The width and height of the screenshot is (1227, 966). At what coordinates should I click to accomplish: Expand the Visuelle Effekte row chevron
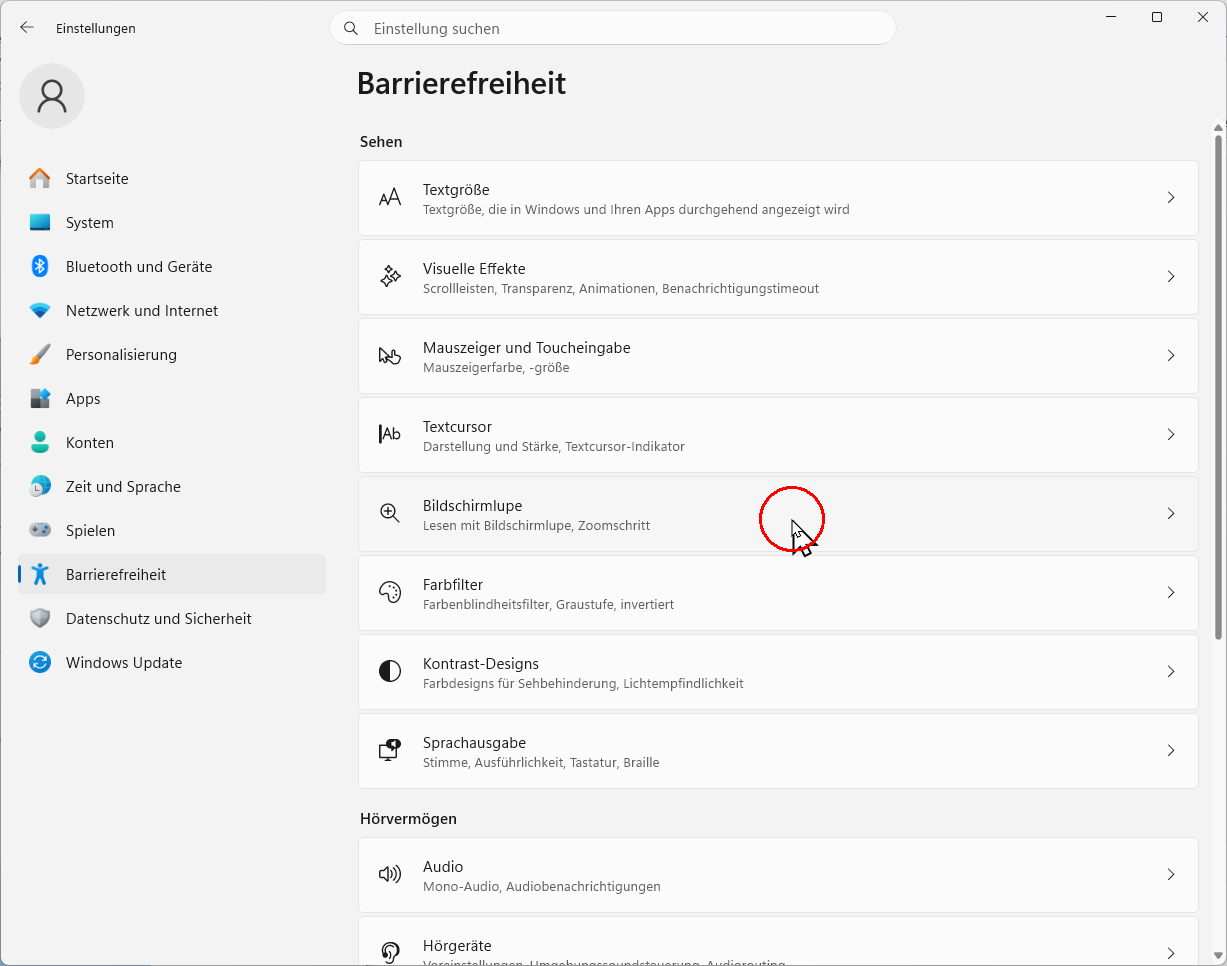click(1171, 277)
